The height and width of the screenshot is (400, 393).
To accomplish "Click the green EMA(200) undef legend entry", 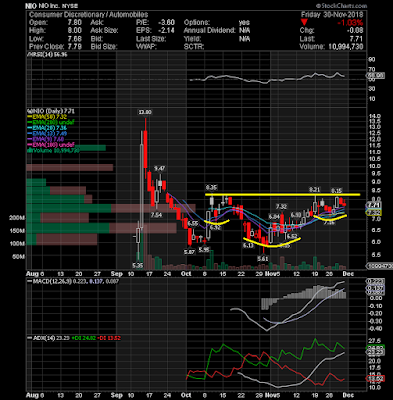I will pyautogui.click(x=51, y=123).
